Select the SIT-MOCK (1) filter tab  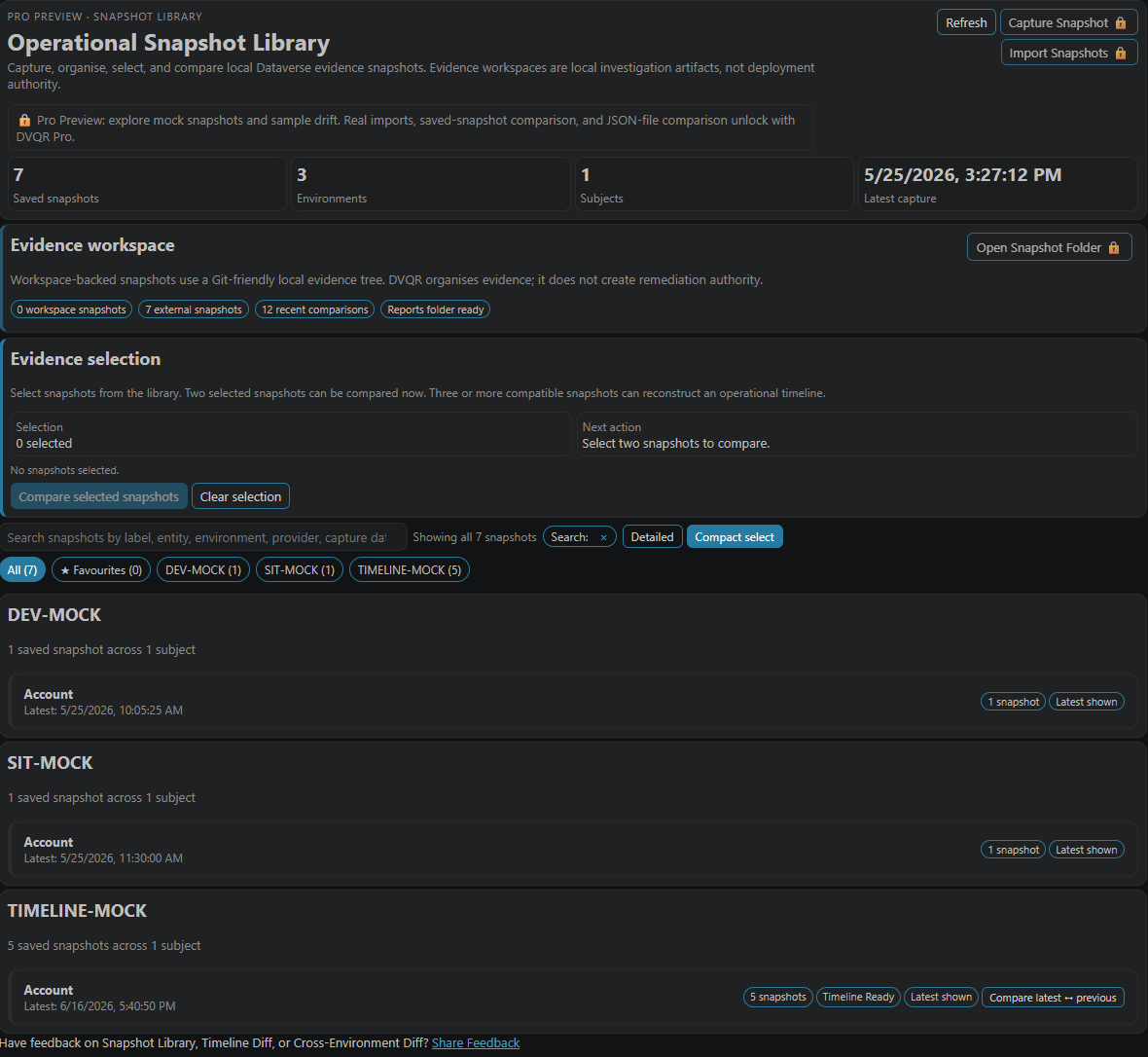[300, 570]
